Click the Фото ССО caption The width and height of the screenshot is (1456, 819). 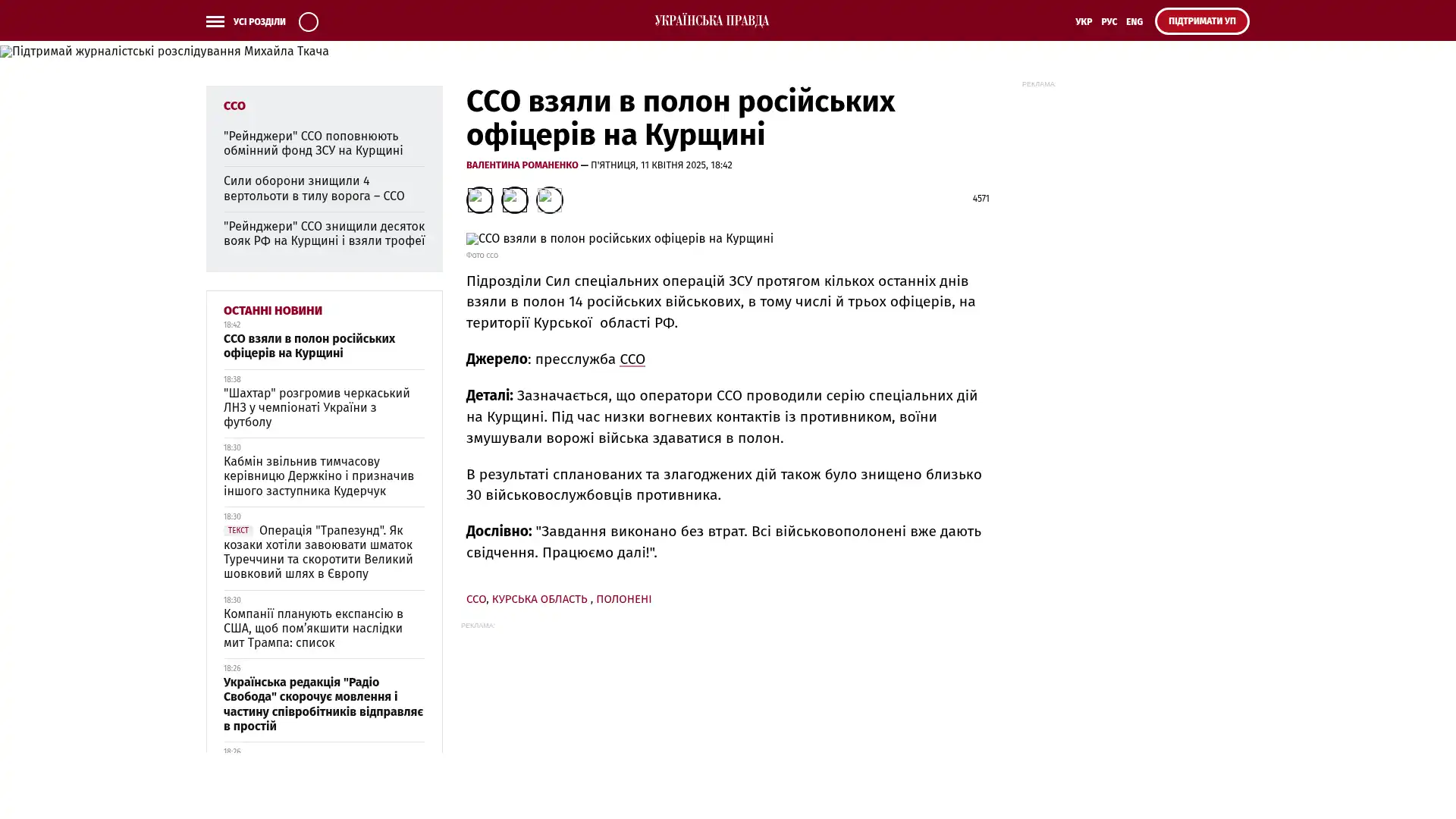(x=482, y=256)
